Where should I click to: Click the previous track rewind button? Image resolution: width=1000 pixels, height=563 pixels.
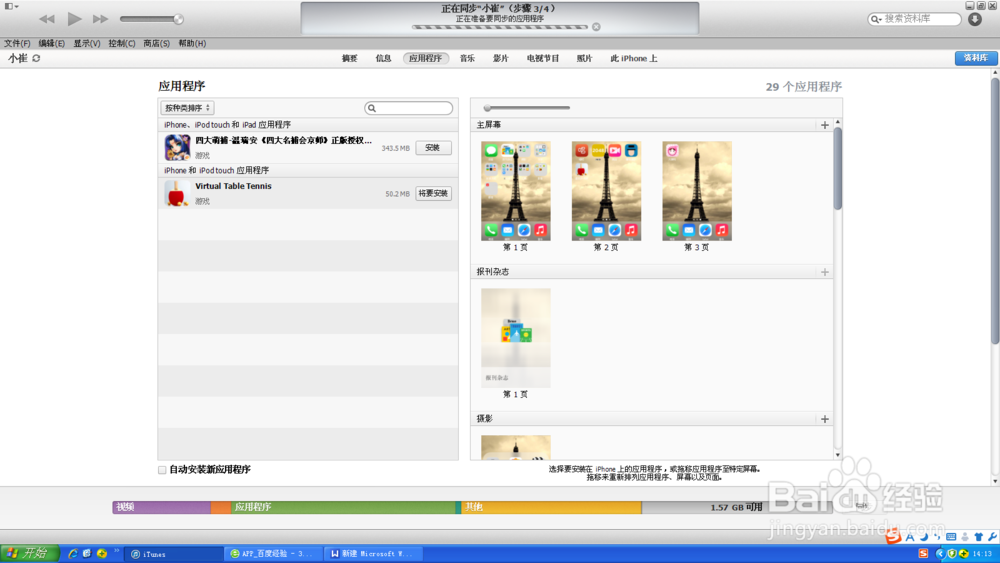(47, 19)
